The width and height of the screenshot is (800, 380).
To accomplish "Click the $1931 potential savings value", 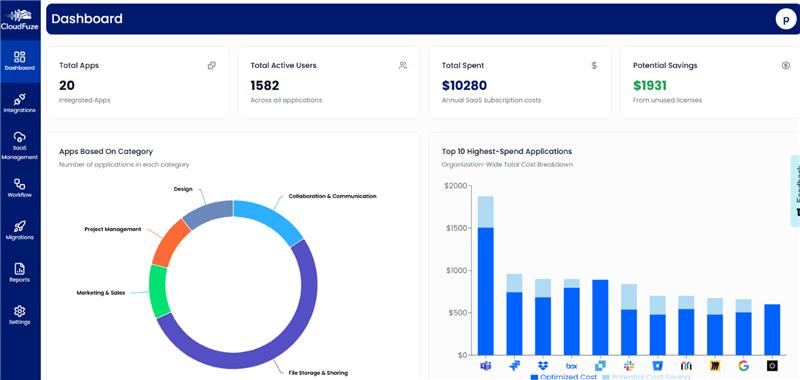I will (650, 85).
